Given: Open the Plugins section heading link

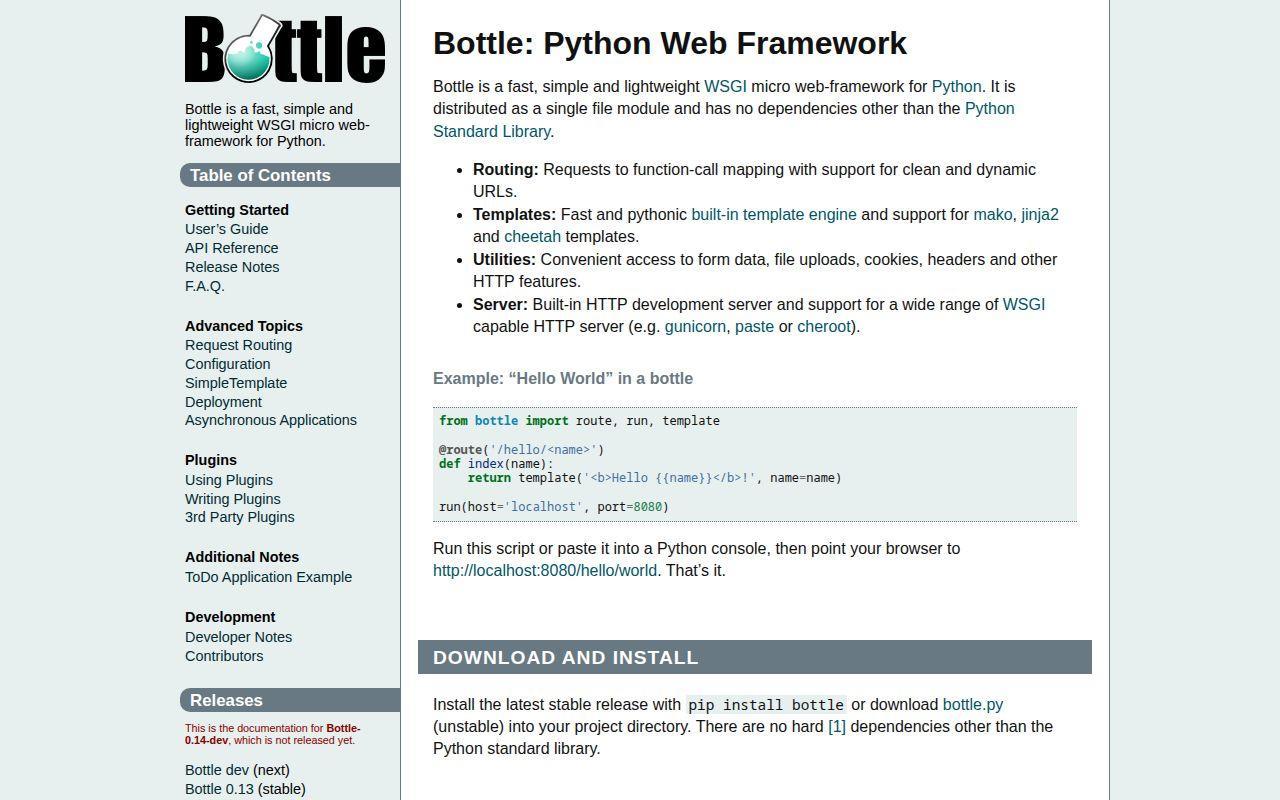Looking at the screenshot, I should coord(211,460).
